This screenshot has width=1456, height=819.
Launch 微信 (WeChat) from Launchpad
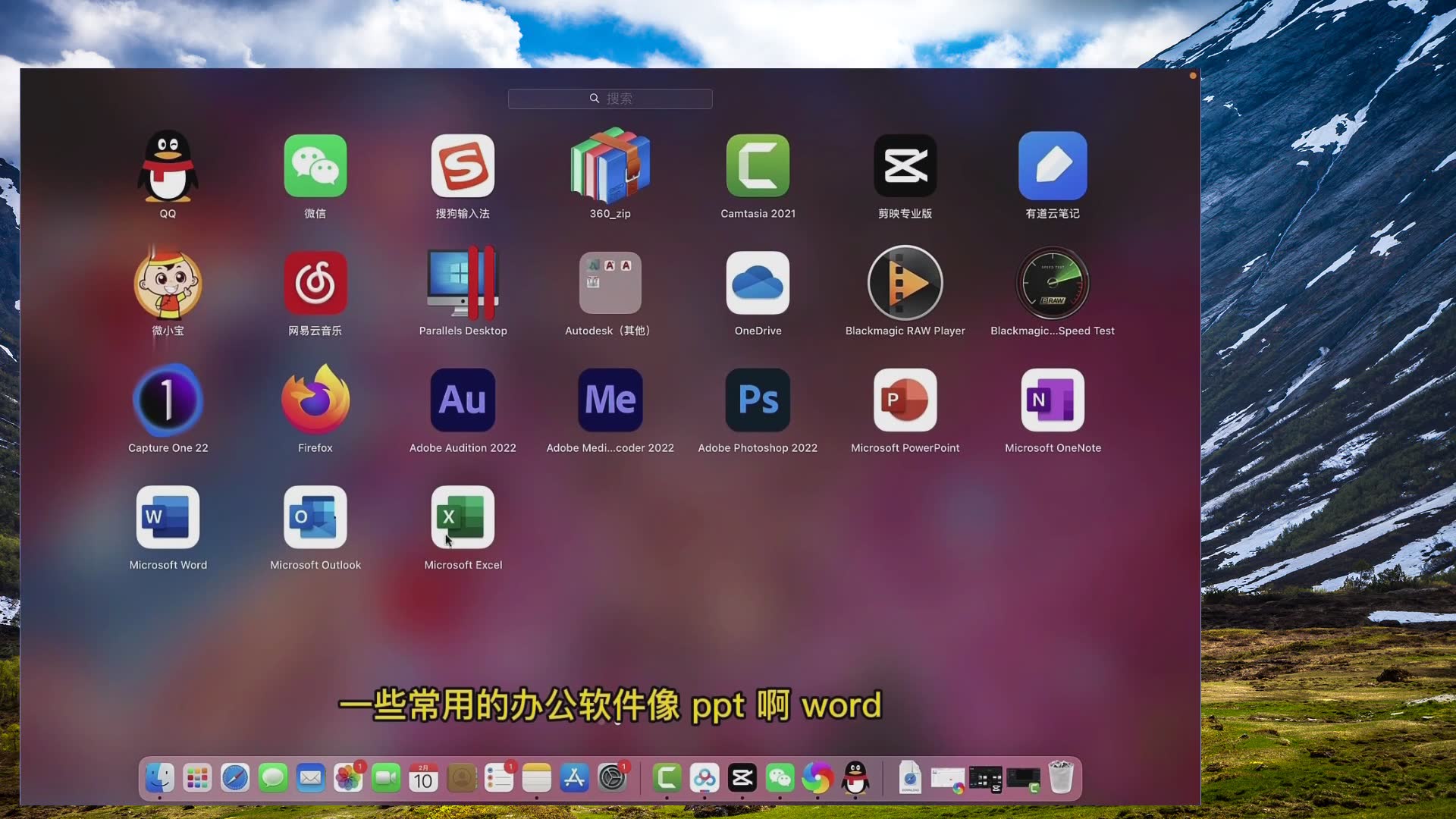click(x=315, y=165)
